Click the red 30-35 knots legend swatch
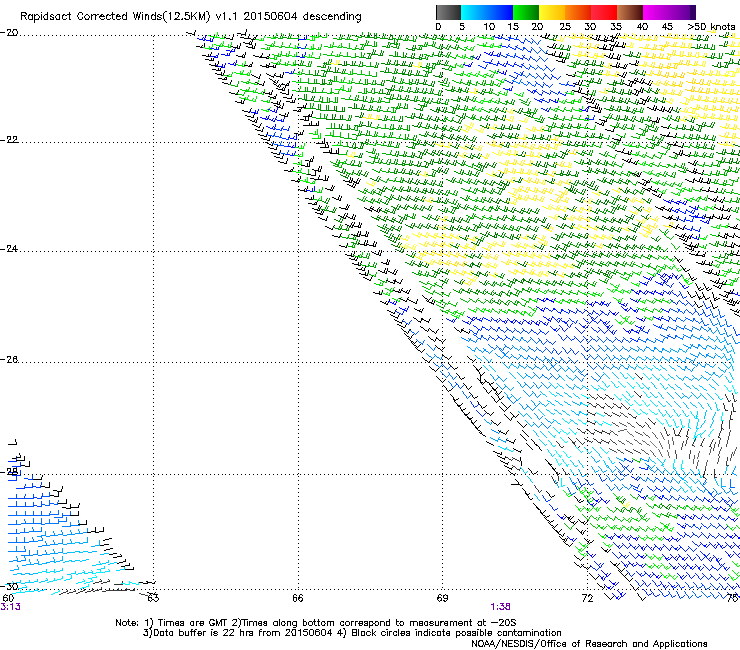This screenshot has height=650, width=740. (x=604, y=12)
